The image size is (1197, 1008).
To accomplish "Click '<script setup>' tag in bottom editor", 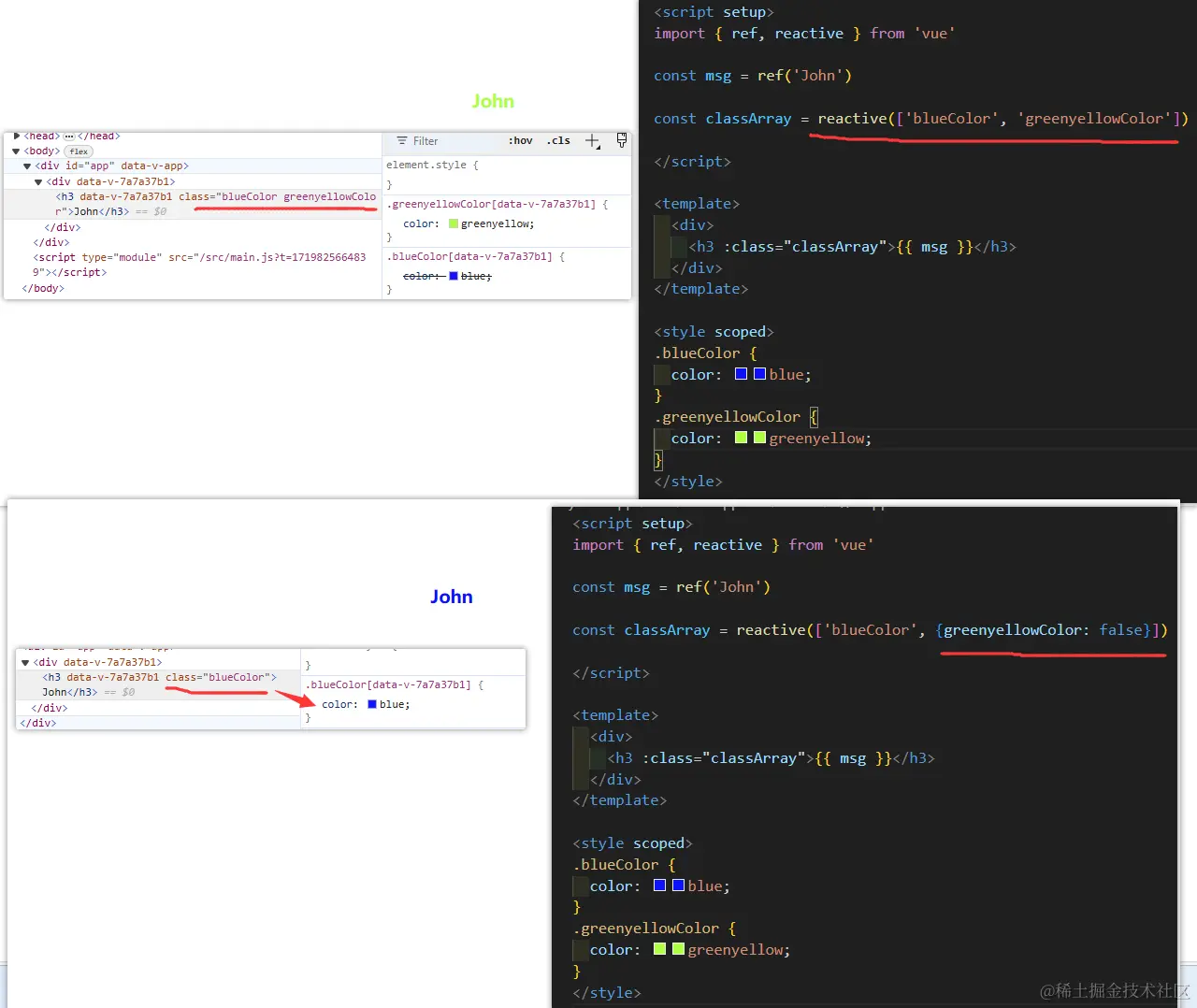I will pos(632,524).
